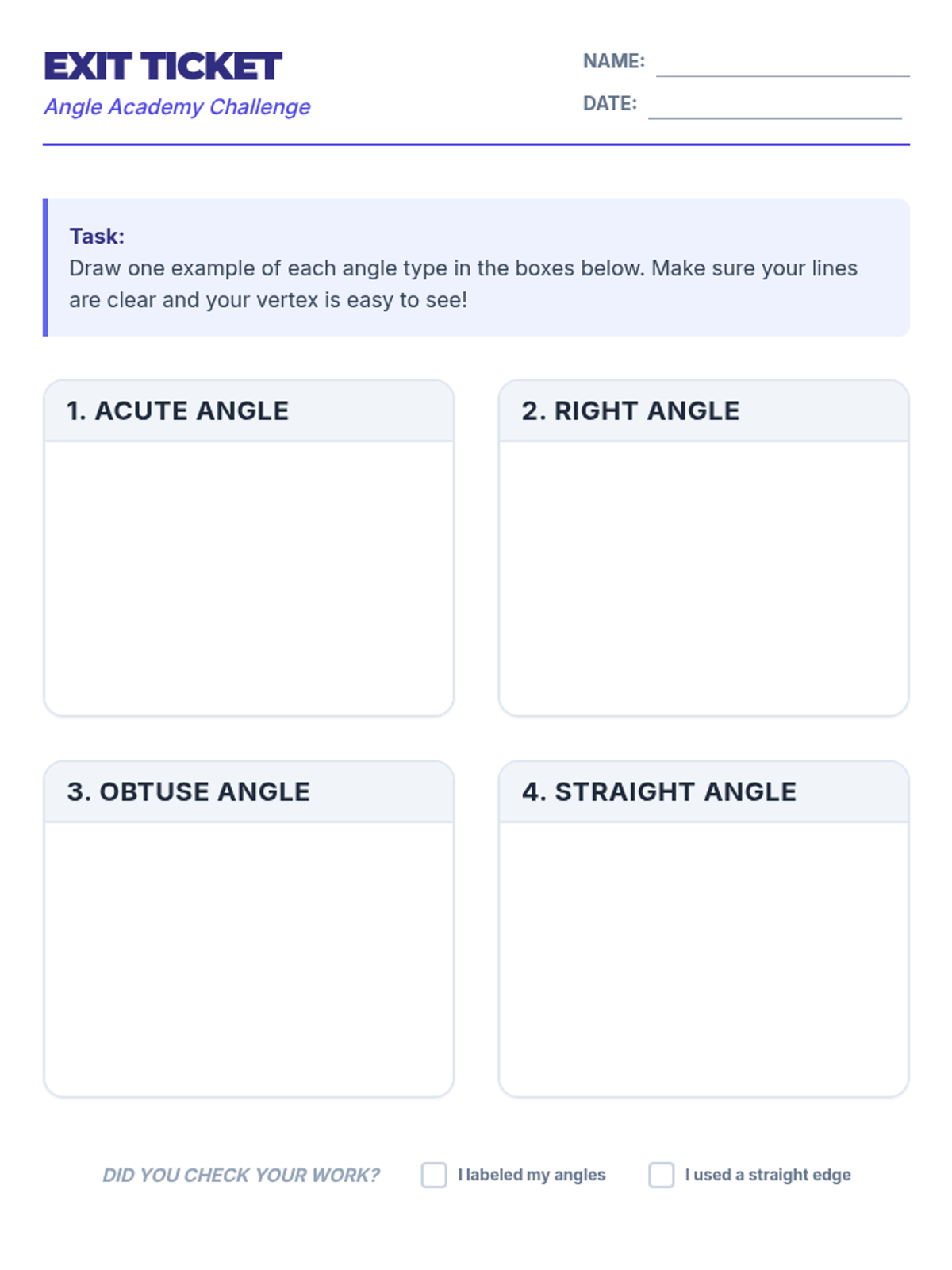952x1270 pixels.
Task: Click the EXIT TICKET title
Action: [163, 67]
